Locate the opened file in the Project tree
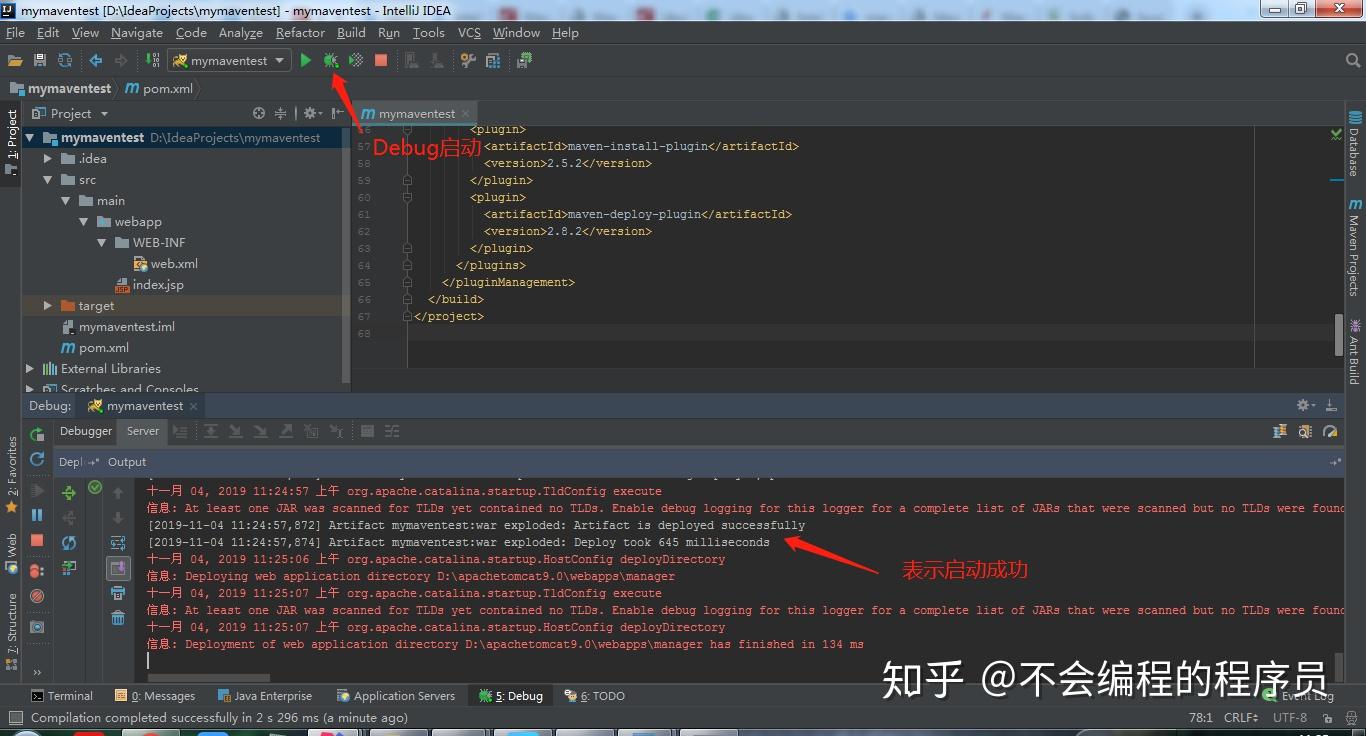 point(259,114)
